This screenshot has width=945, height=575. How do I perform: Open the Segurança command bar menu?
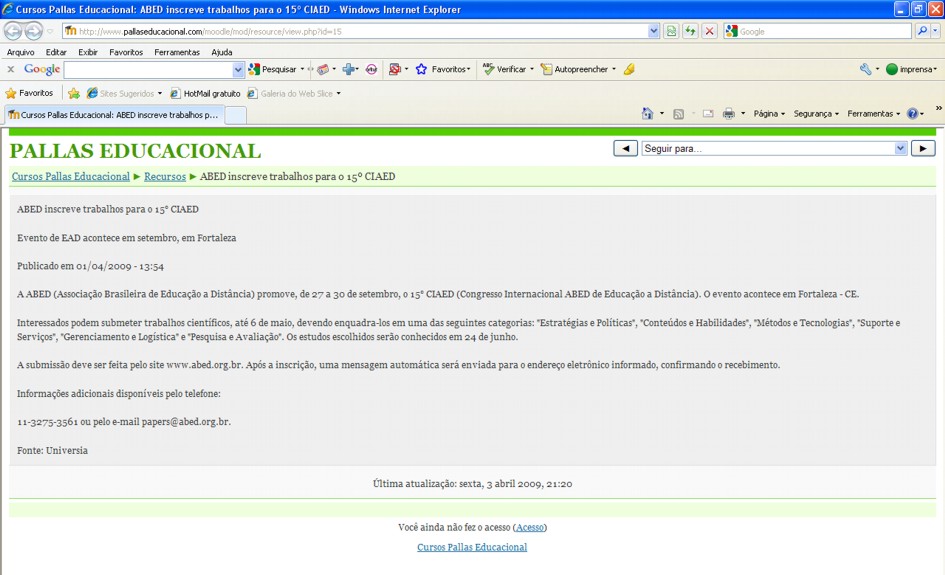[816, 113]
